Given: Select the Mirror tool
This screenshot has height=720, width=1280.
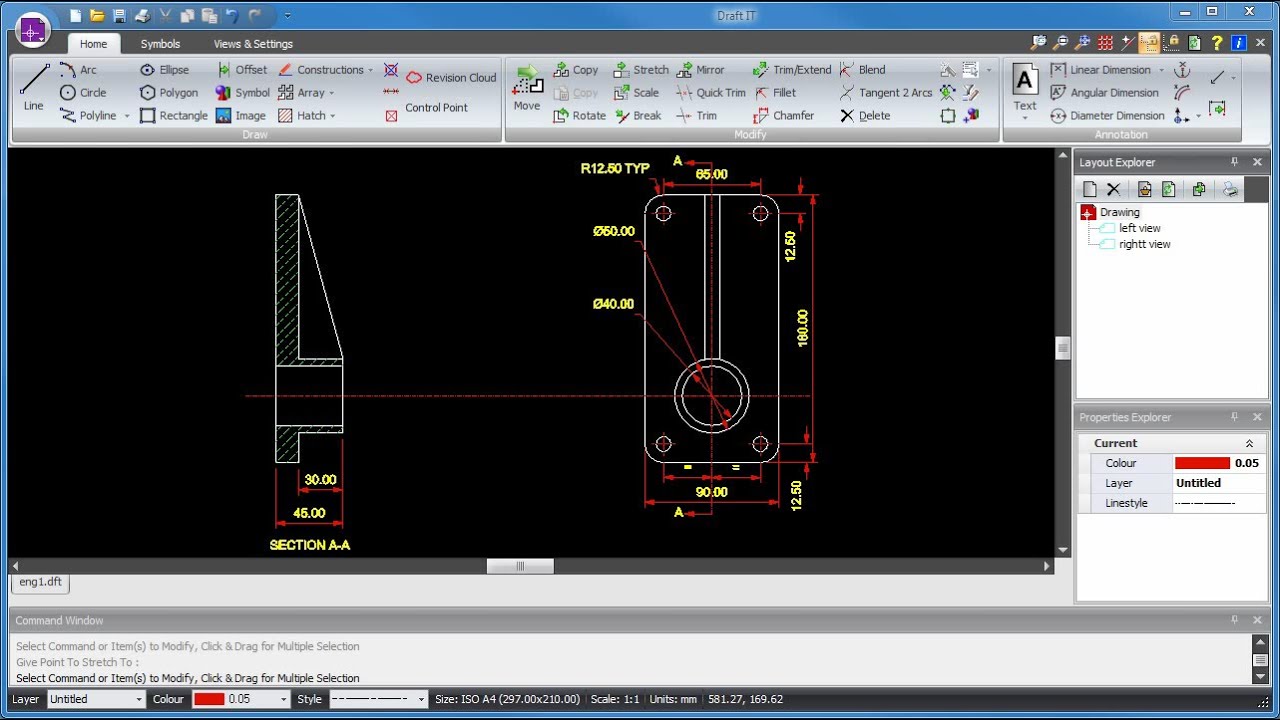Looking at the screenshot, I should 700,70.
